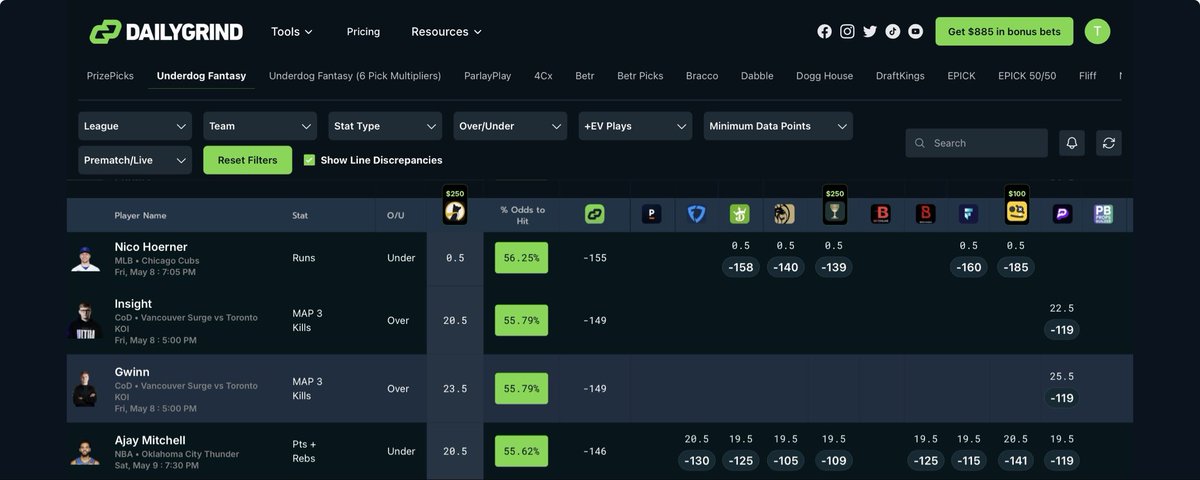This screenshot has height=480, width=1200.
Task: Click the Reset Filters button
Action: (x=248, y=160)
